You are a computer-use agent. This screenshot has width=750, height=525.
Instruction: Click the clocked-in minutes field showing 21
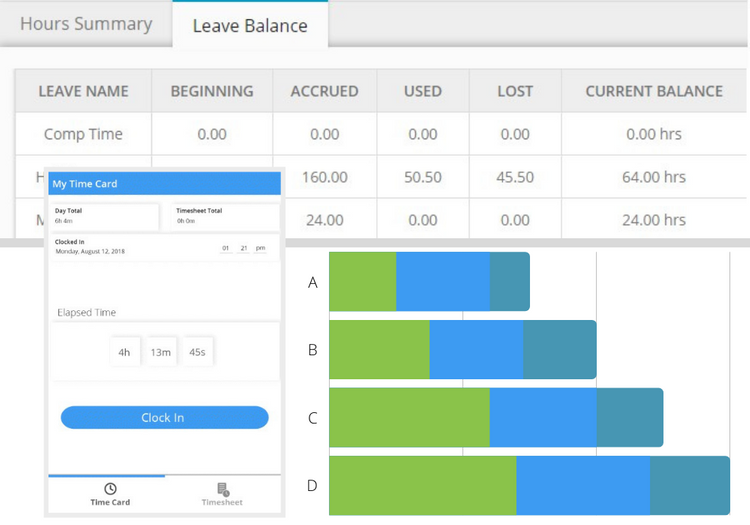[x=244, y=247]
